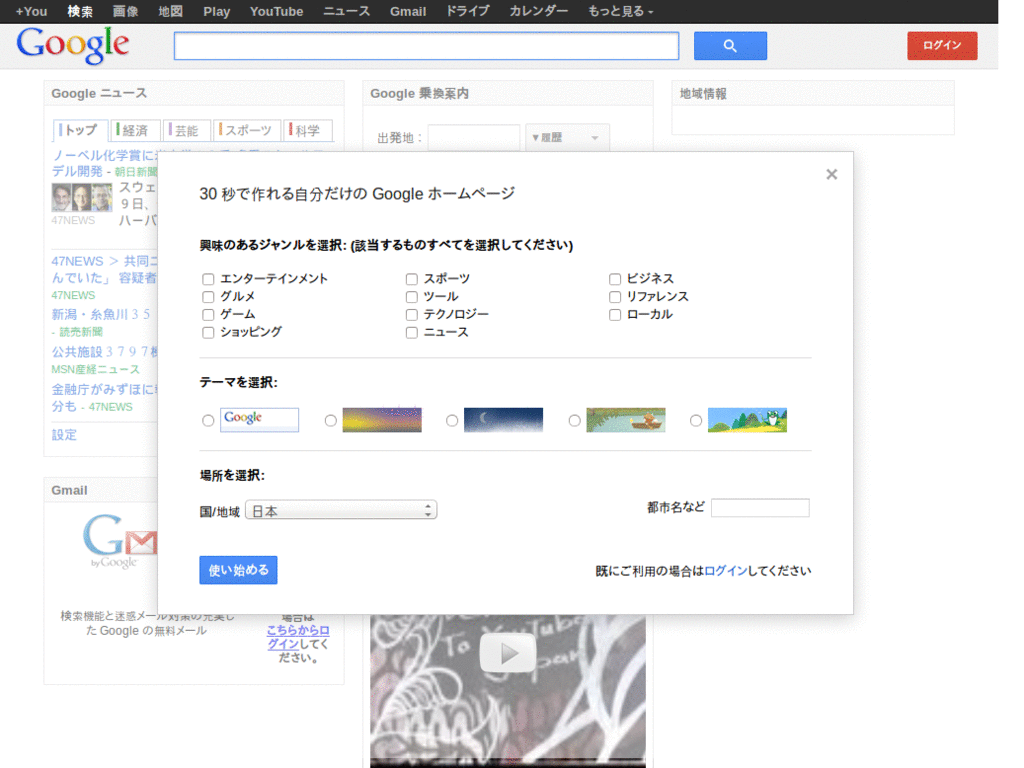Check the ローカル checkbox
The height and width of the screenshot is (768, 1024).
(615, 315)
